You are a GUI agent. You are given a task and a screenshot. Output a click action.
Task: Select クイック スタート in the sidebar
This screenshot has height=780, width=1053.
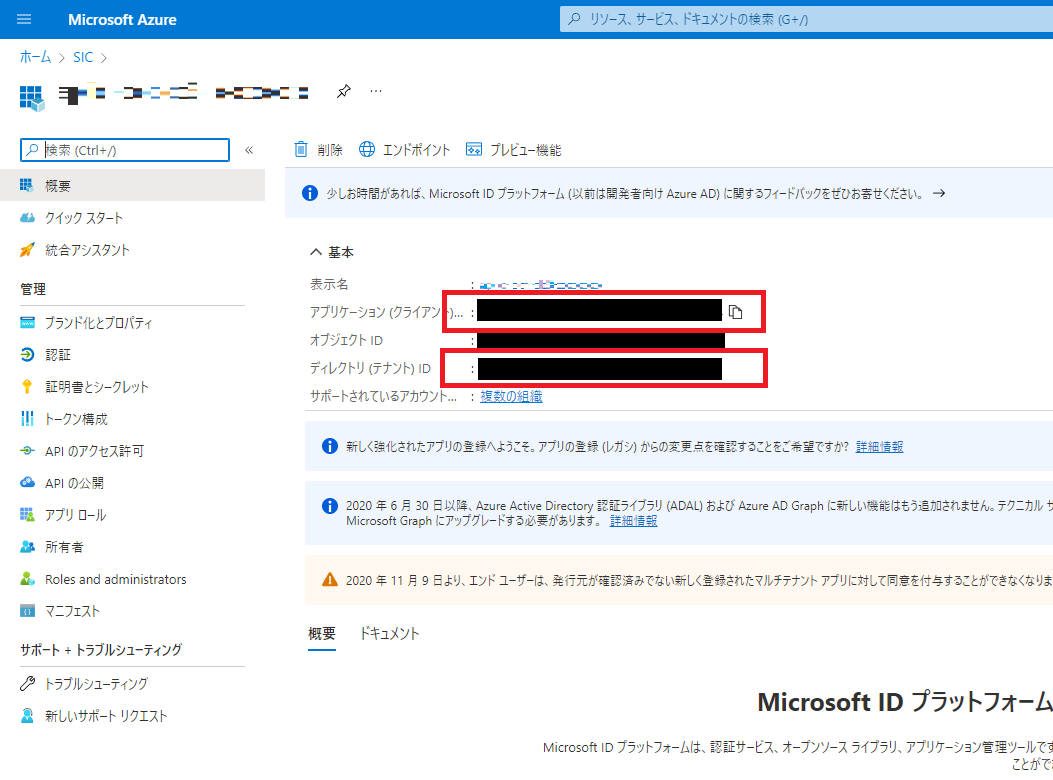pos(84,218)
